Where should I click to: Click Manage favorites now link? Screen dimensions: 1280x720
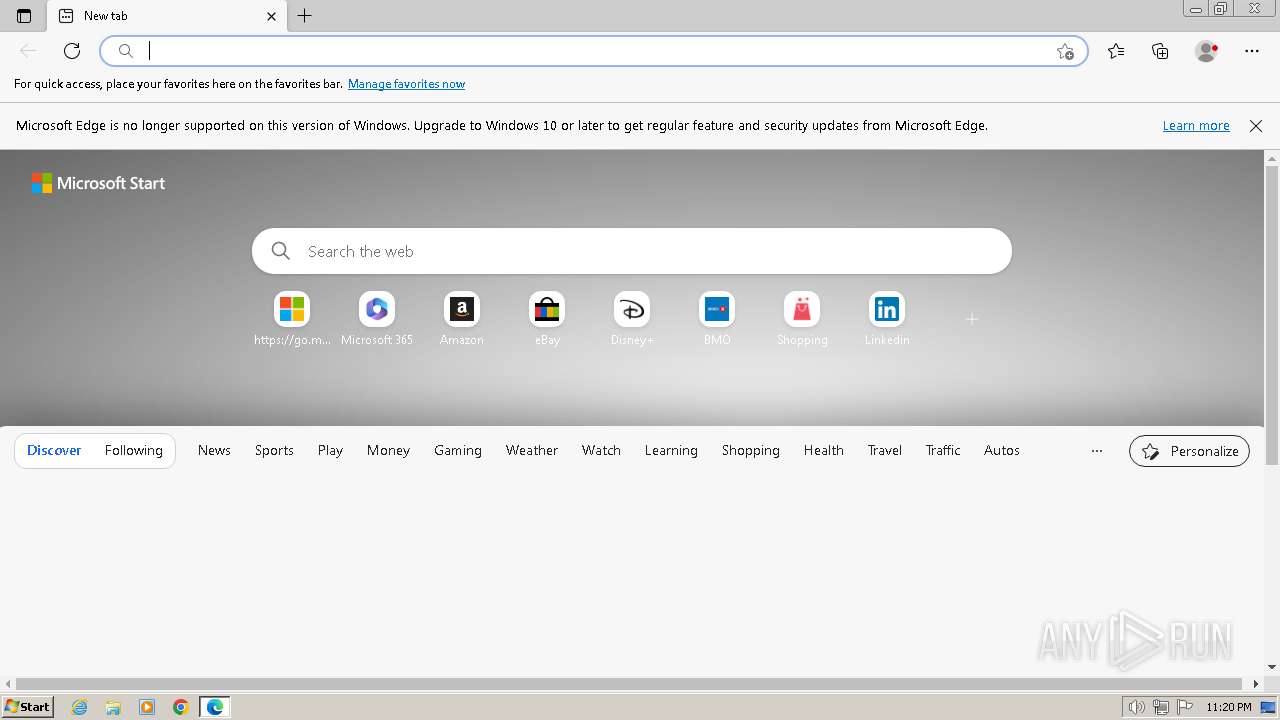tap(406, 84)
